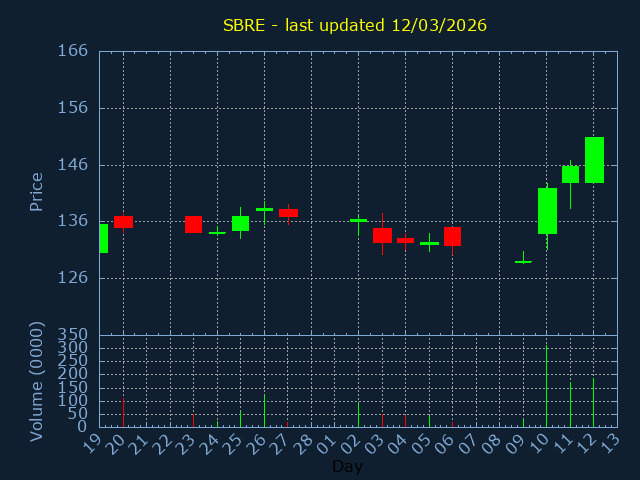Select the tall green candlestick on day 10
The image size is (640, 480).
coord(547,211)
